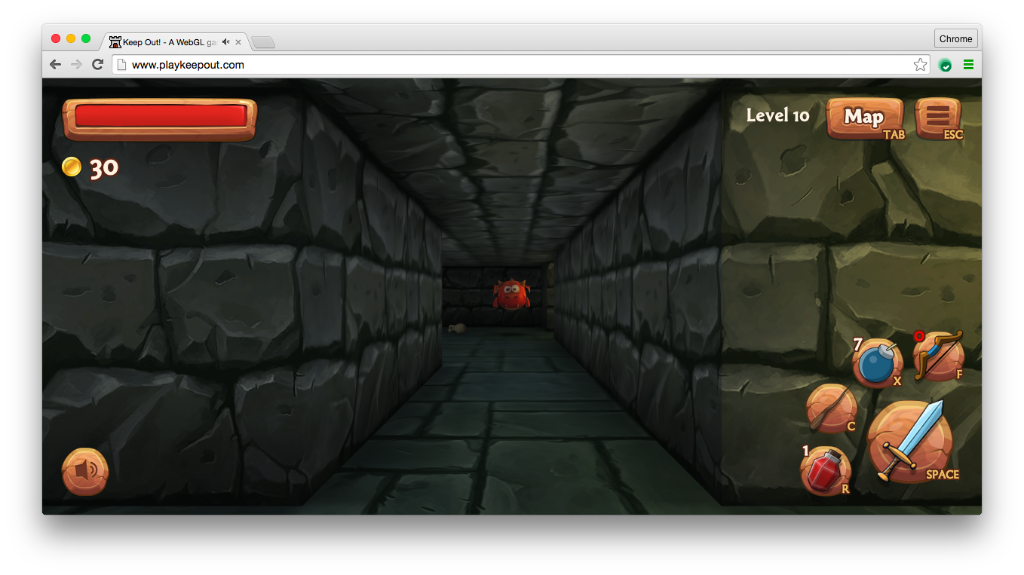1024x575 pixels.
Task: Open the Map with the TAB button
Action: pyautogui.click(x=866, y=118)
